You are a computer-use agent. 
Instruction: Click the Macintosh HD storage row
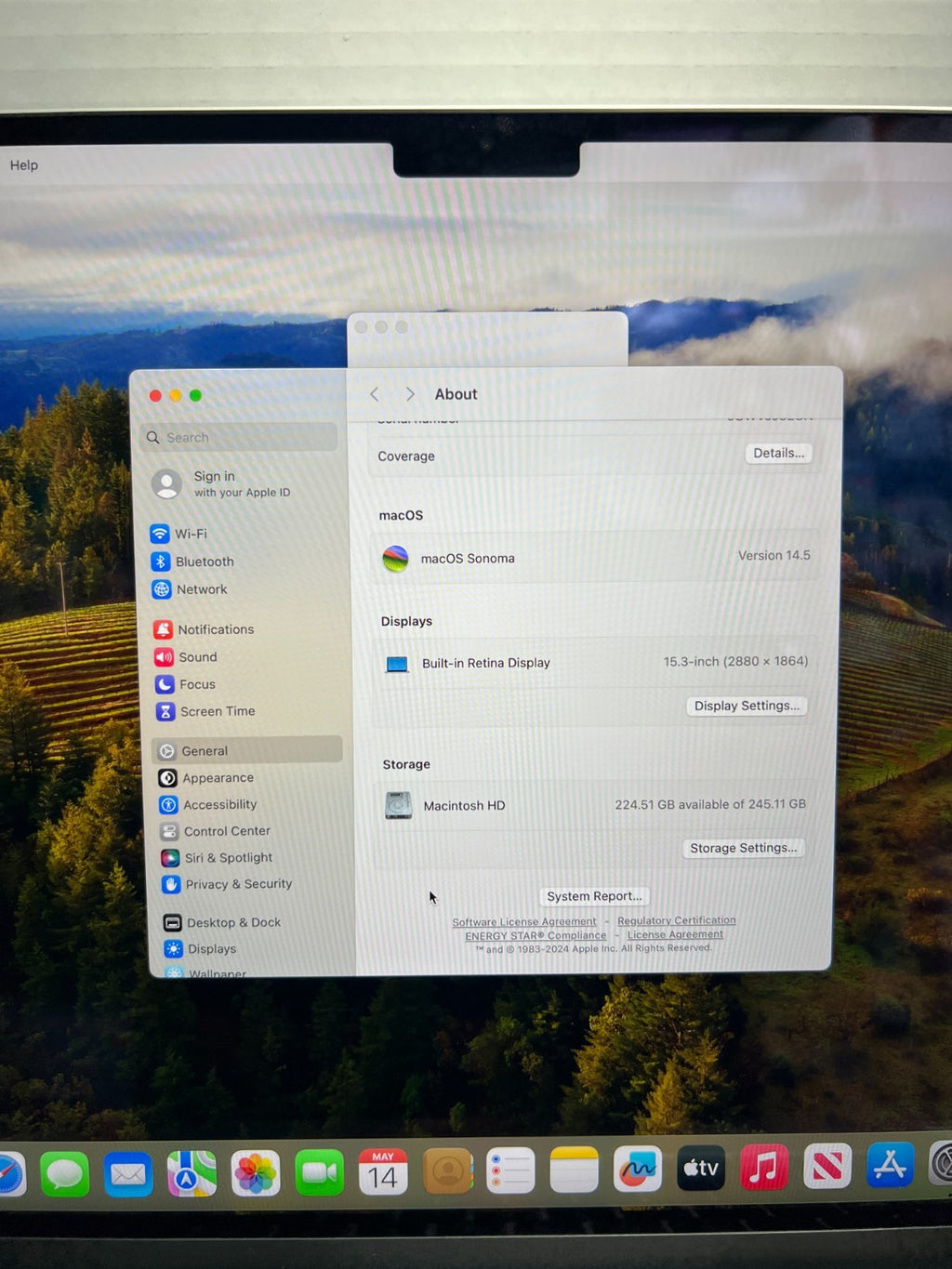[594, 805]
